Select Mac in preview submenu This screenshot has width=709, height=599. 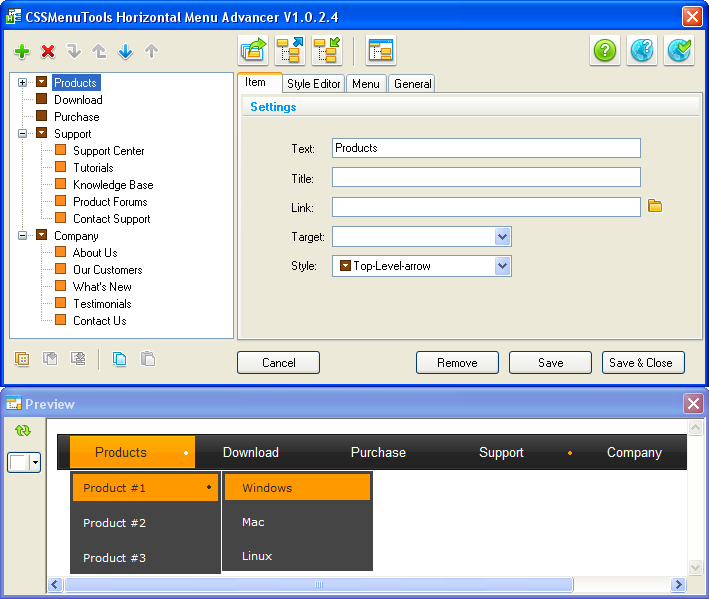point(298,522)
